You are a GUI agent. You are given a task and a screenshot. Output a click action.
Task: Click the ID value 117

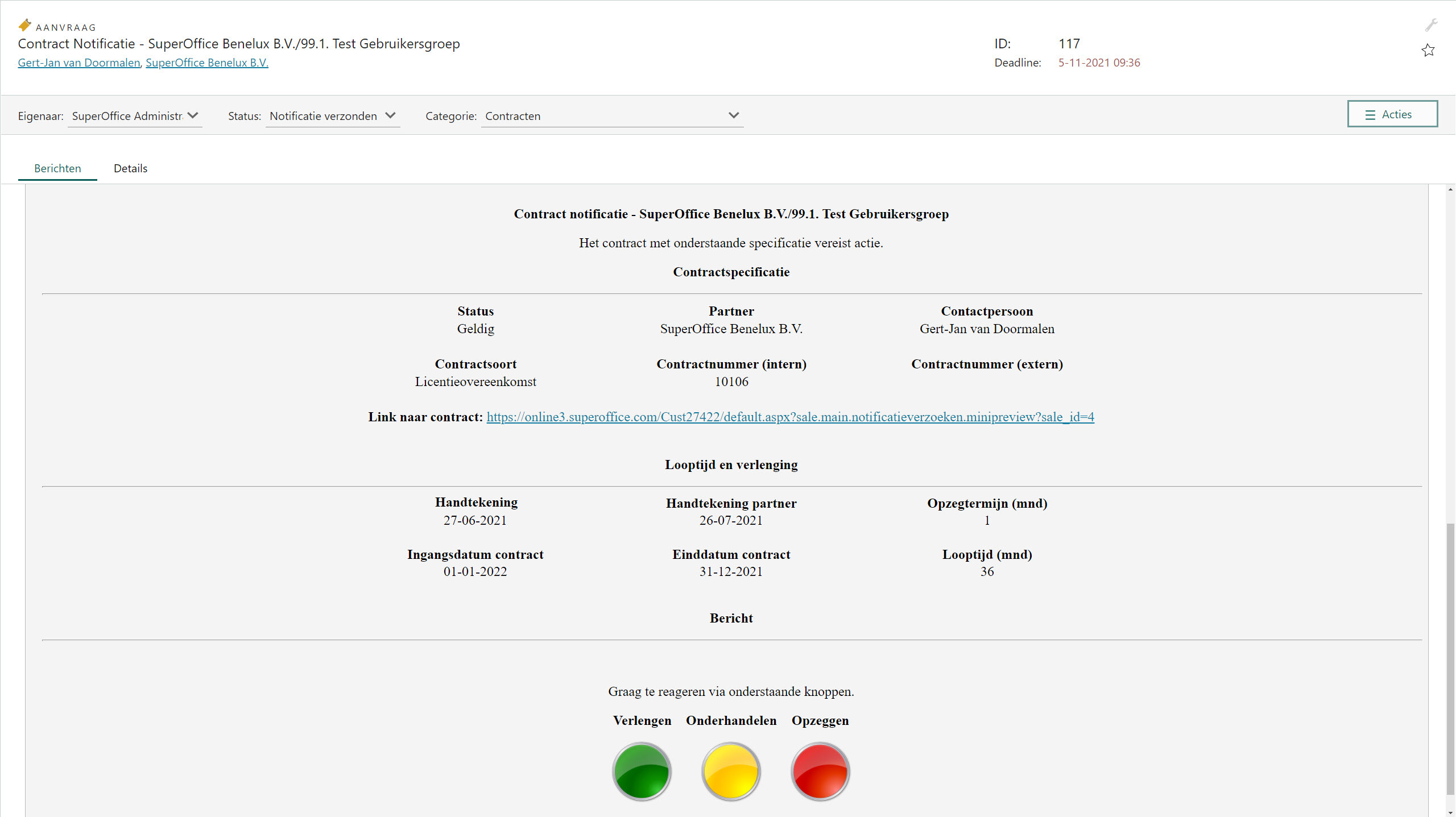click(1069, 44)
